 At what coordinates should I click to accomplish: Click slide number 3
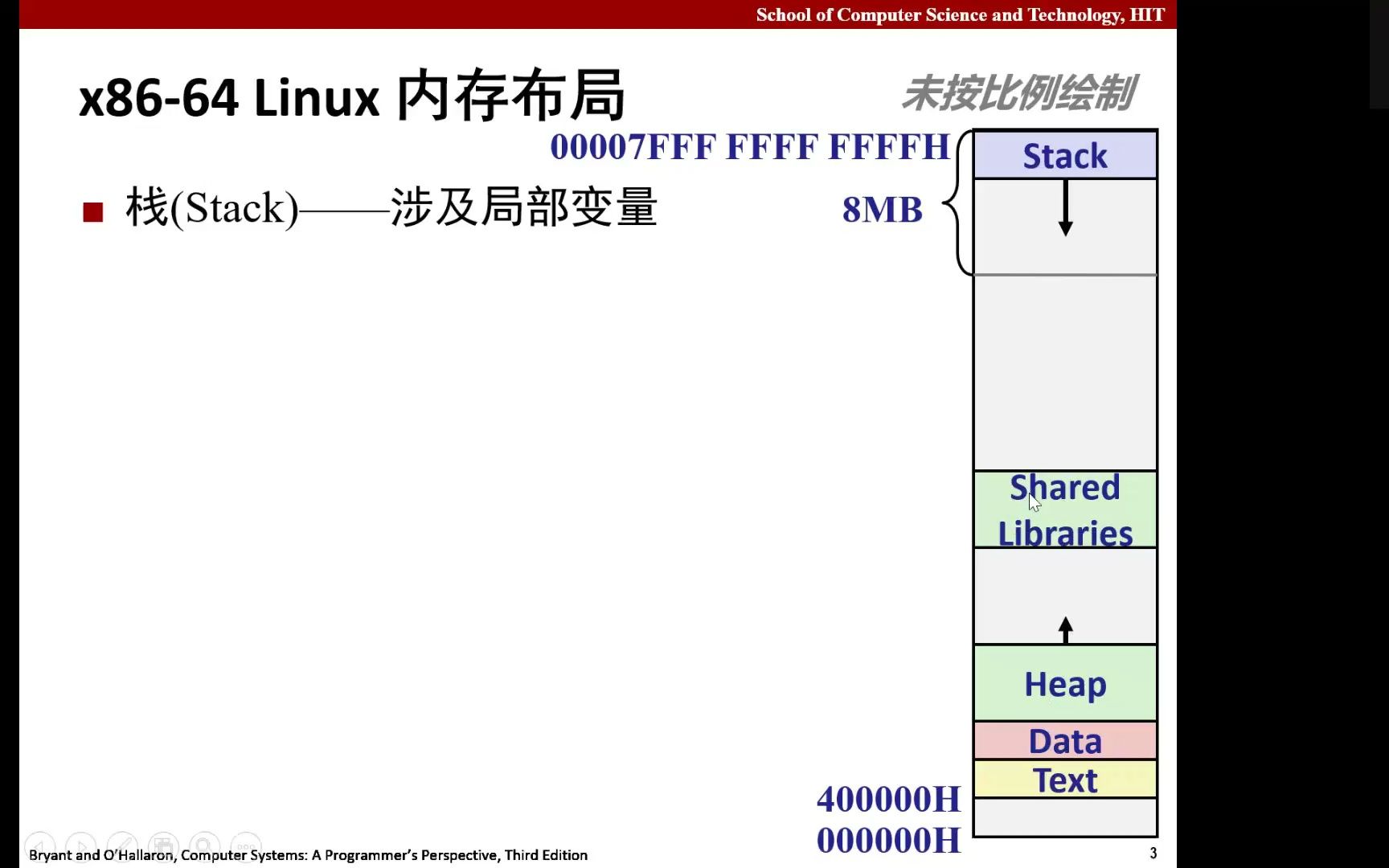(1153, 853)
